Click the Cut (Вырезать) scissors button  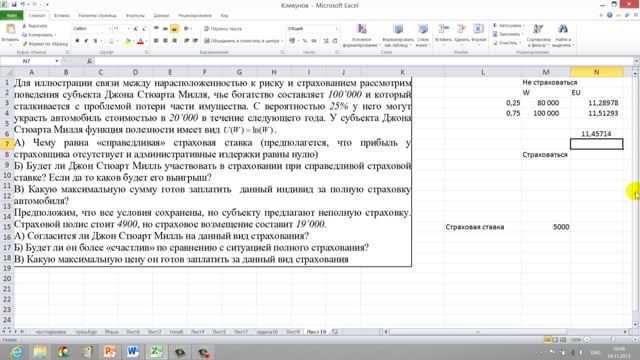[35, 26]
